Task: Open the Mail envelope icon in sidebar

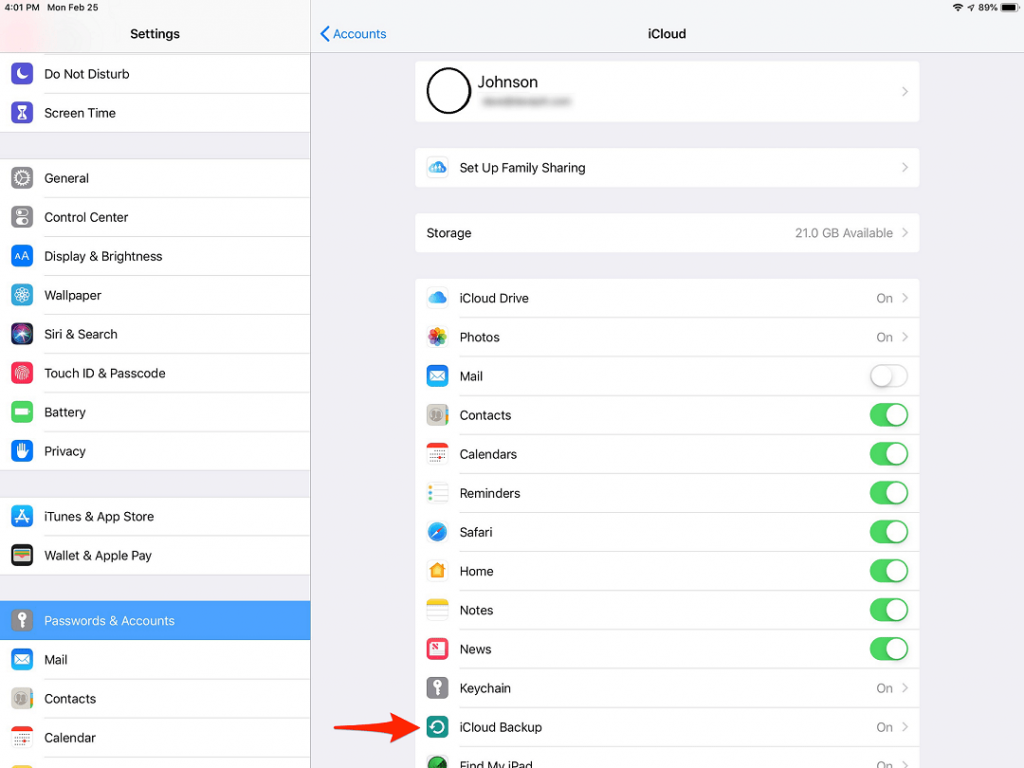Action: point(22,660)
